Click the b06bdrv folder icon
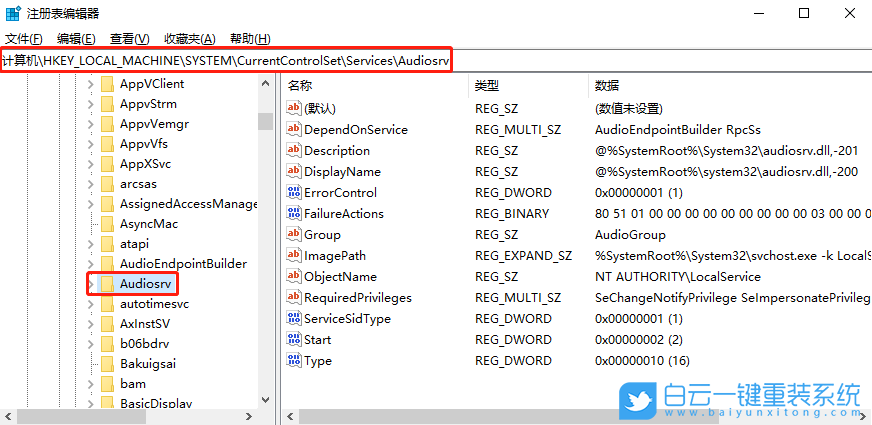 (107, 344)
